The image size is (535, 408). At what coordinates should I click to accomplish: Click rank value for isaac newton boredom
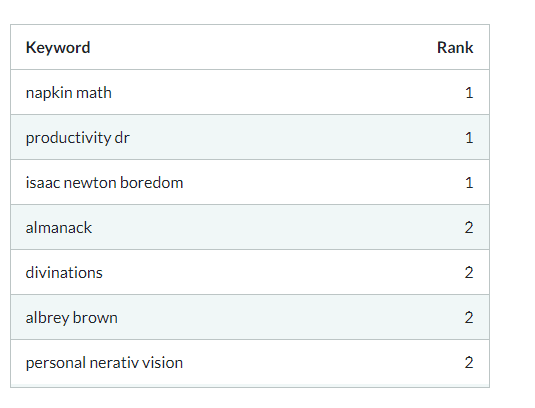[x=469, y=183]
